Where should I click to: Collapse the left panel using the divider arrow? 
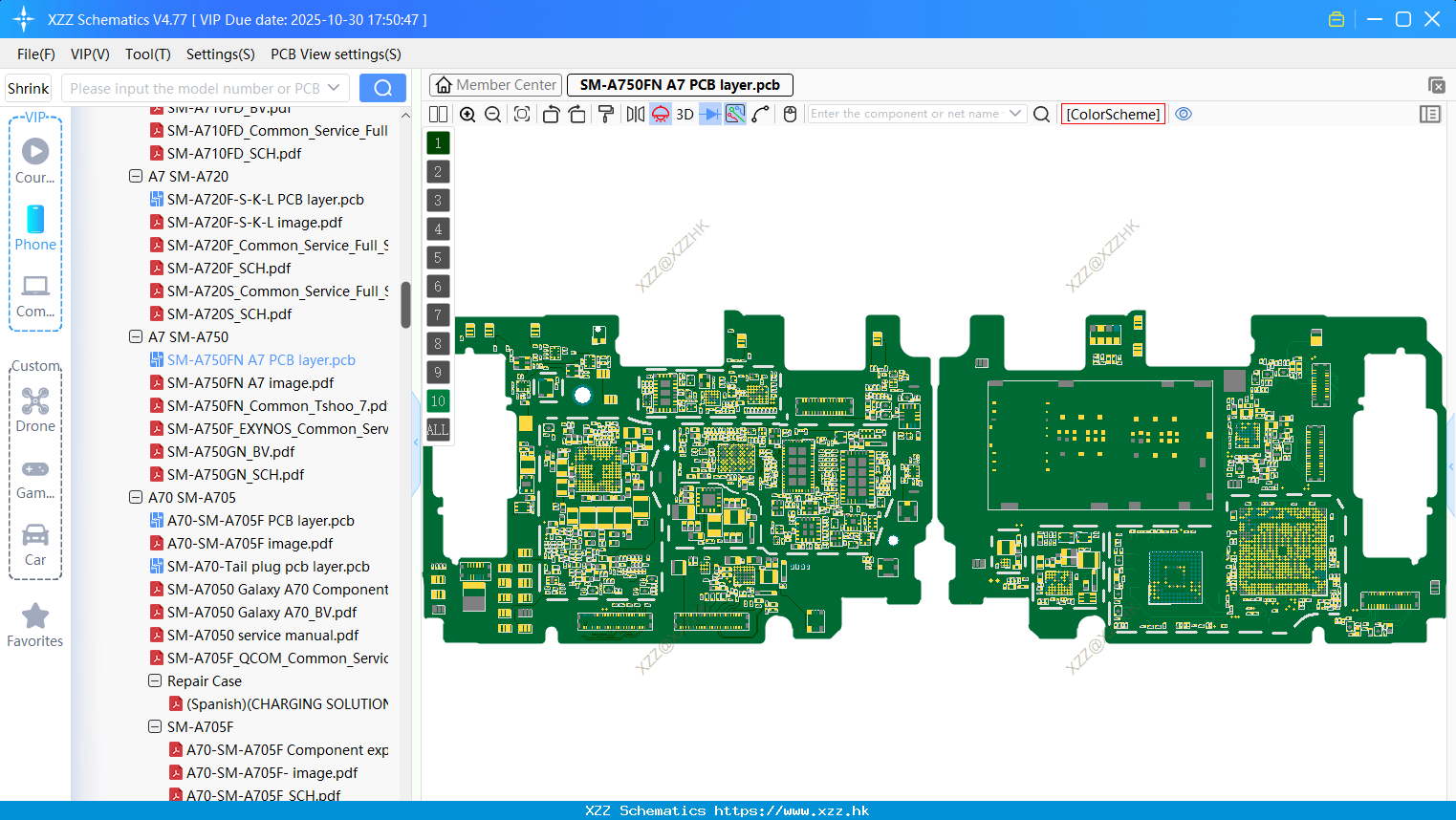(x=416, y=442)
